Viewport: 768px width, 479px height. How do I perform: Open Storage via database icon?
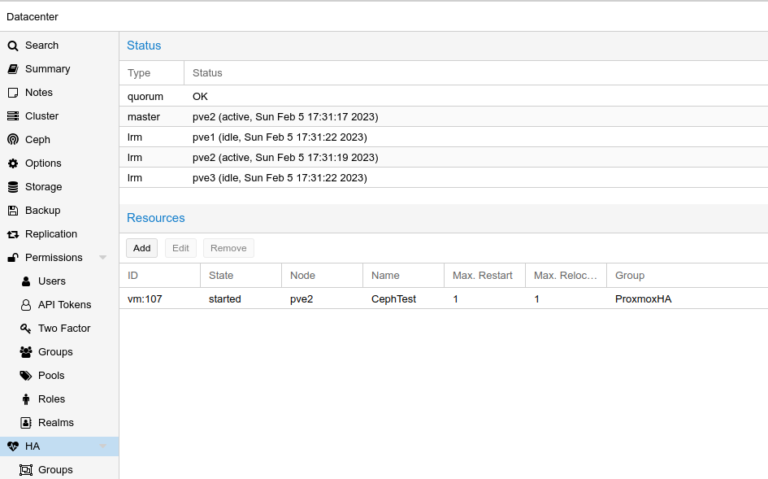(x=13, y=187)
